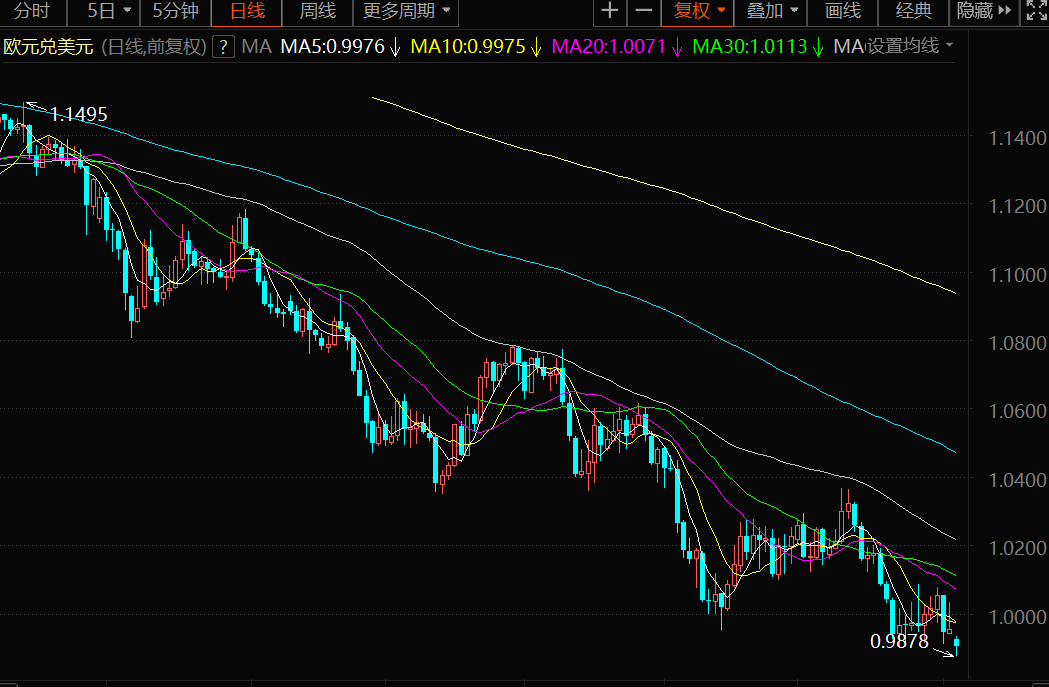The width and height of the screenshot is (1049, 687).
Task: Click the 5分钟 timeframe button
Action: tap(176, 12)
